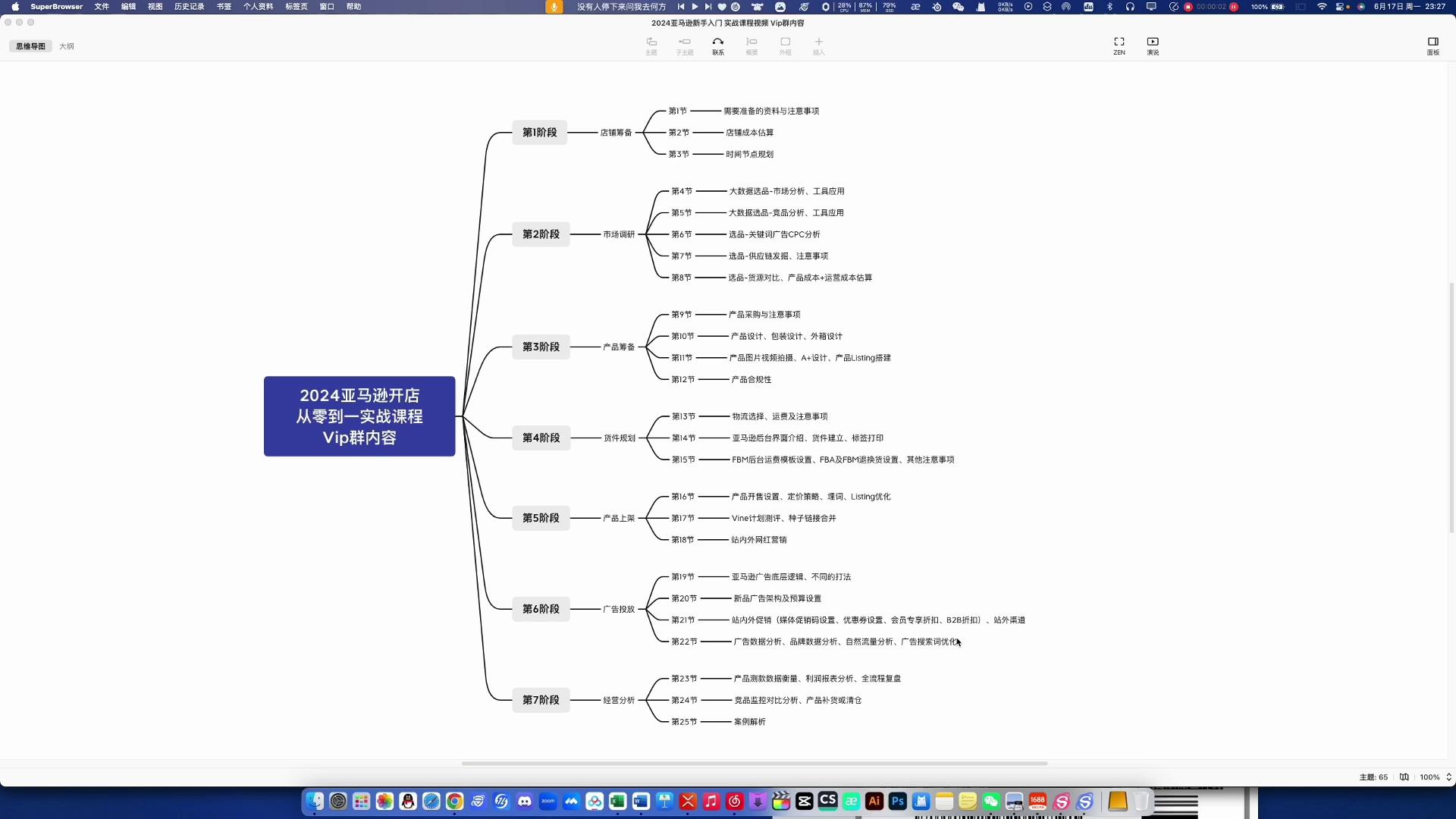Open Microsoft Excel from the dock
This screenshot has width=1456, height=819.
pos(618,802)
